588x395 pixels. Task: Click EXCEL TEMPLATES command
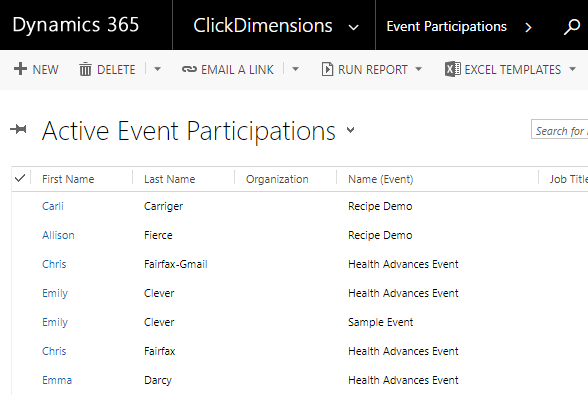click(x=513, y=70)
